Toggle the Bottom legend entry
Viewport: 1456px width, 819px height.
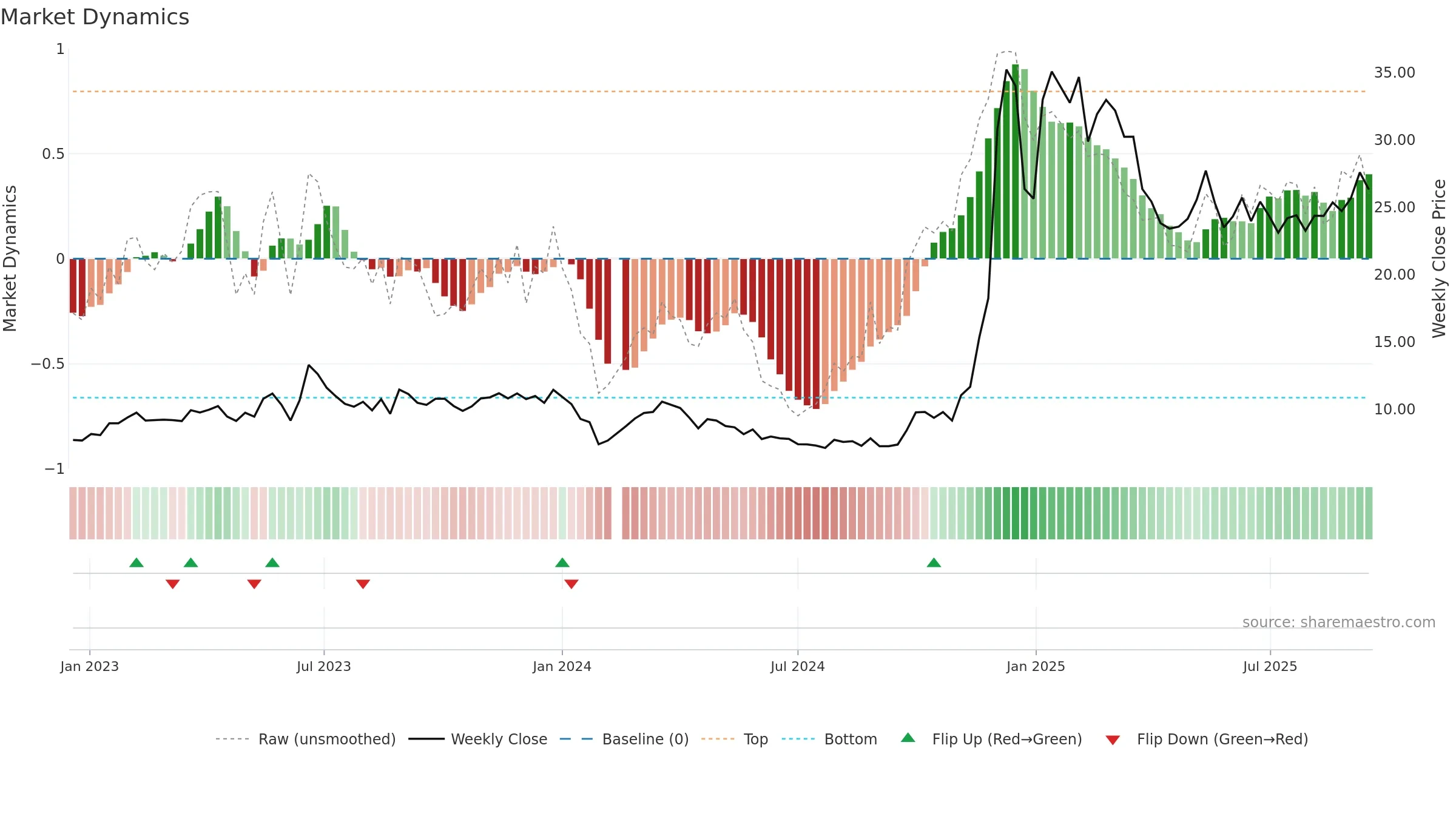pos(829,739)
